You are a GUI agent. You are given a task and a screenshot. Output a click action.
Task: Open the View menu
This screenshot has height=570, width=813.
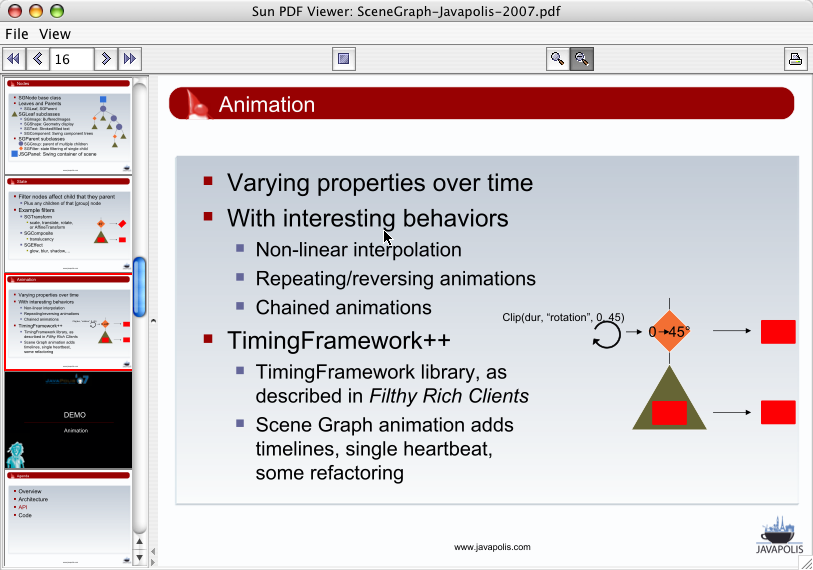[x=55, y=34]
